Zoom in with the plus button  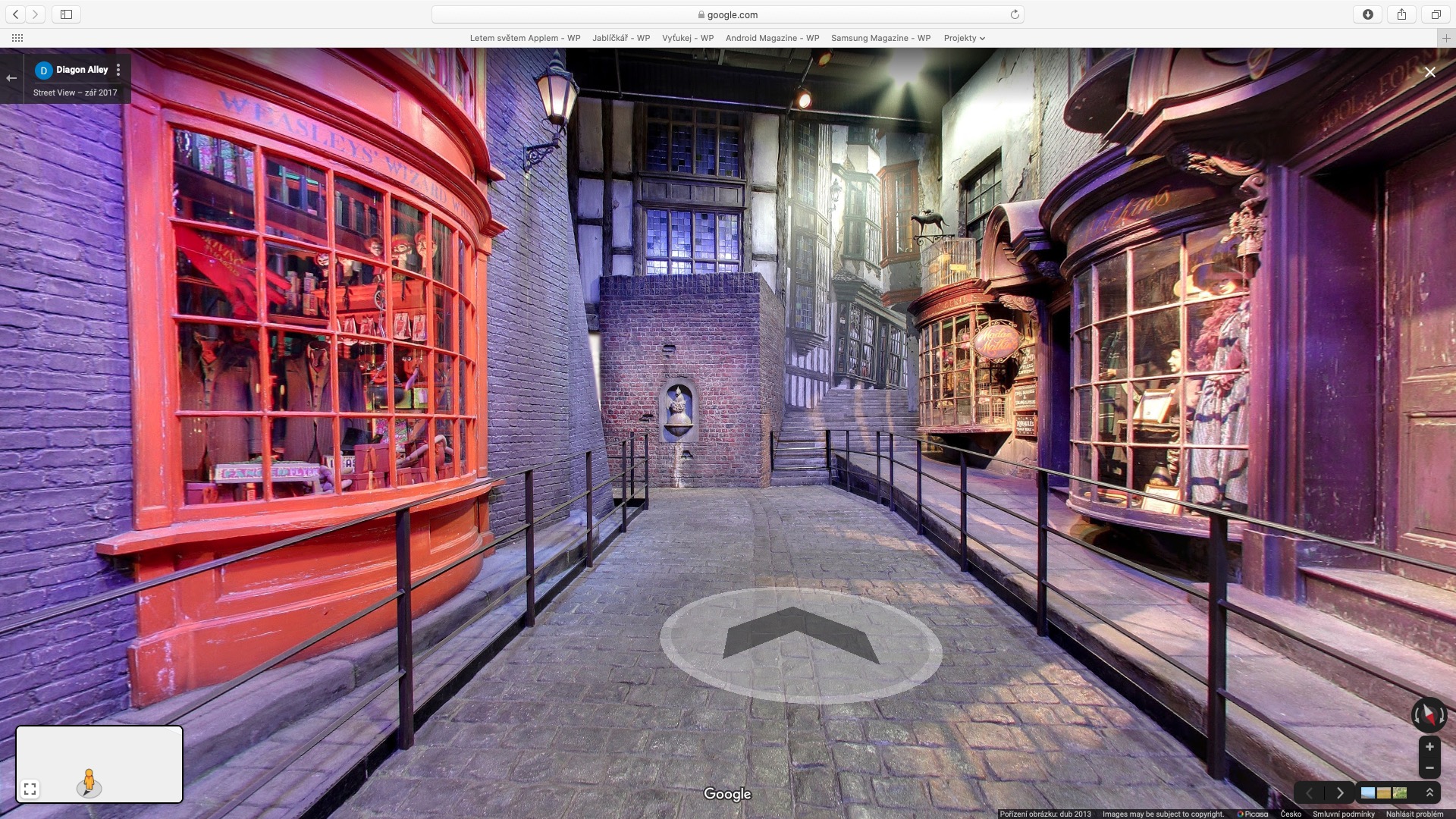tap(1429, 747)
